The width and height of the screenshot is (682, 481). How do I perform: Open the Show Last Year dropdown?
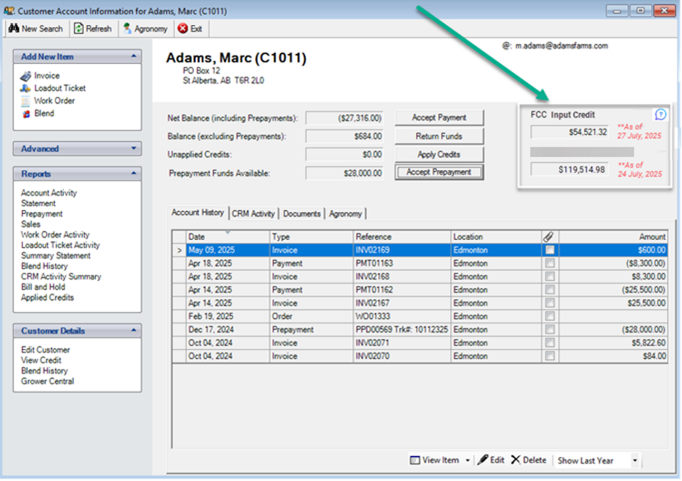click(635, 461)
